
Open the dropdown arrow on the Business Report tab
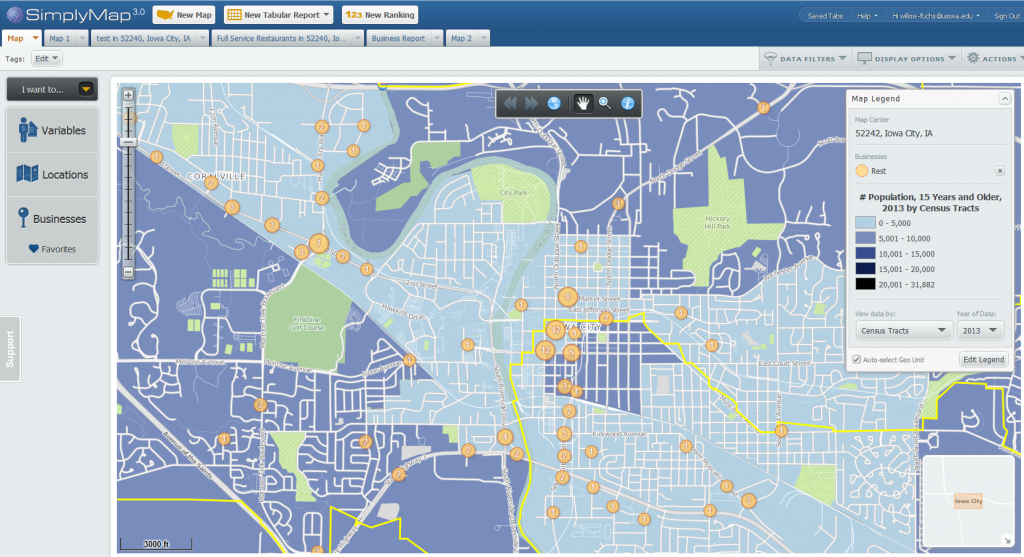(437, 39)
